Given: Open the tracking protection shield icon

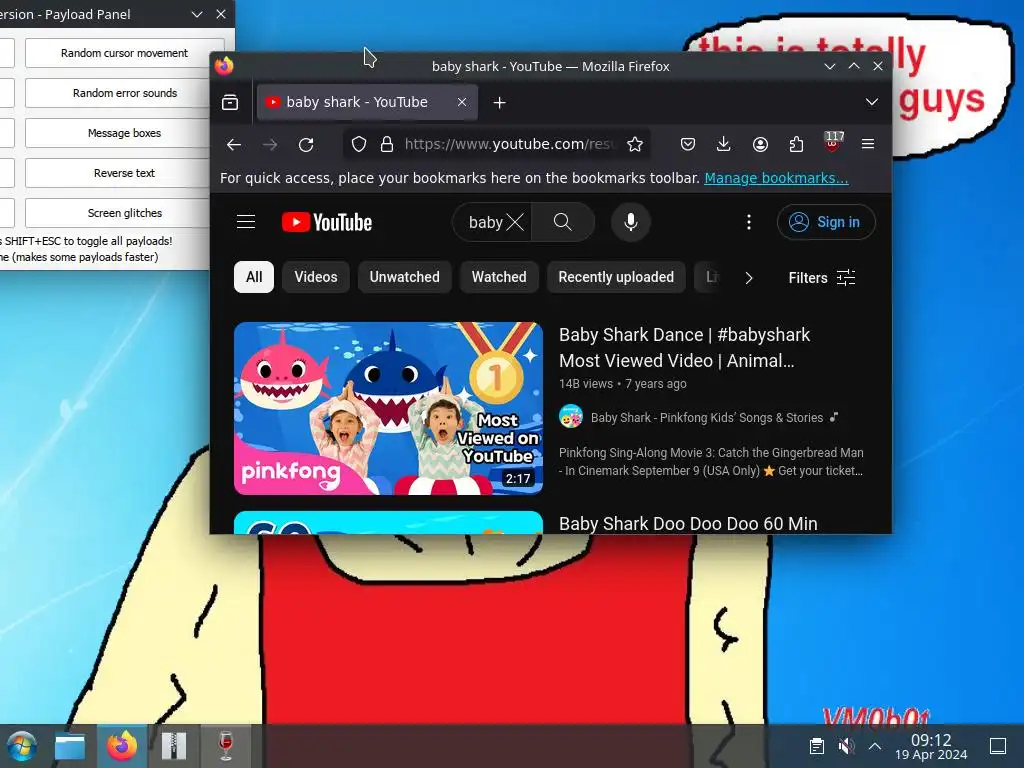Looking at the screenshot, I should [x=359, y=144].
